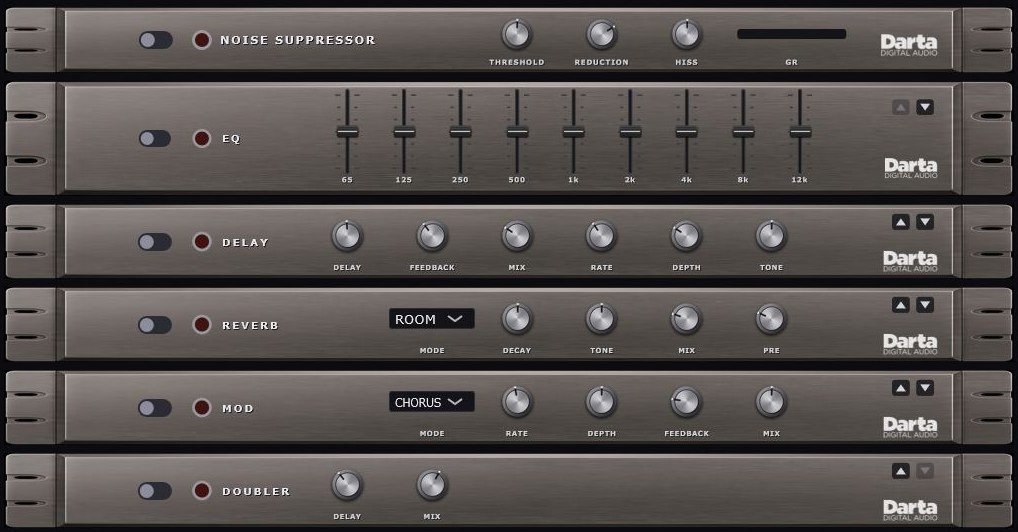Image resolution: width=1018 pixels, height=532 pixels.
Task: Click the Noise Suppressor red LED
Action: [202, 40]
